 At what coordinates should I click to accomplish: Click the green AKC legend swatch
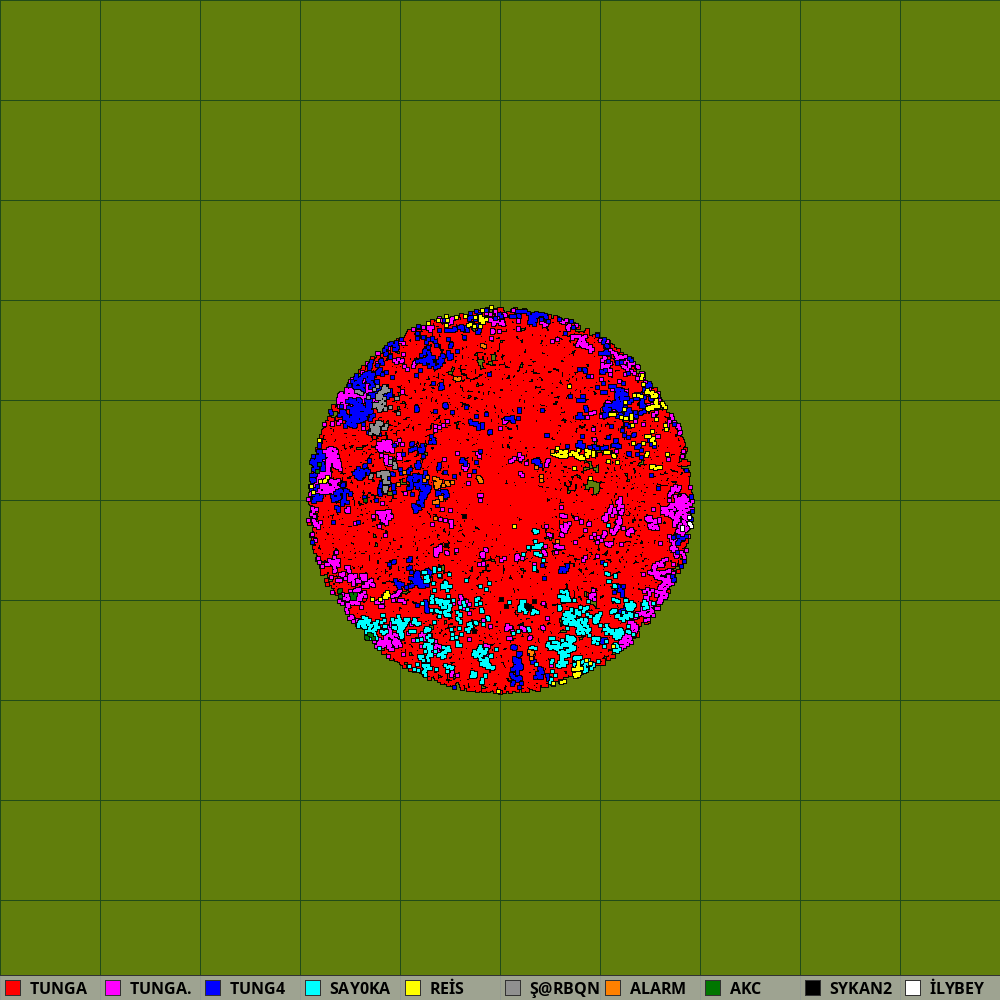click(713, 988)
